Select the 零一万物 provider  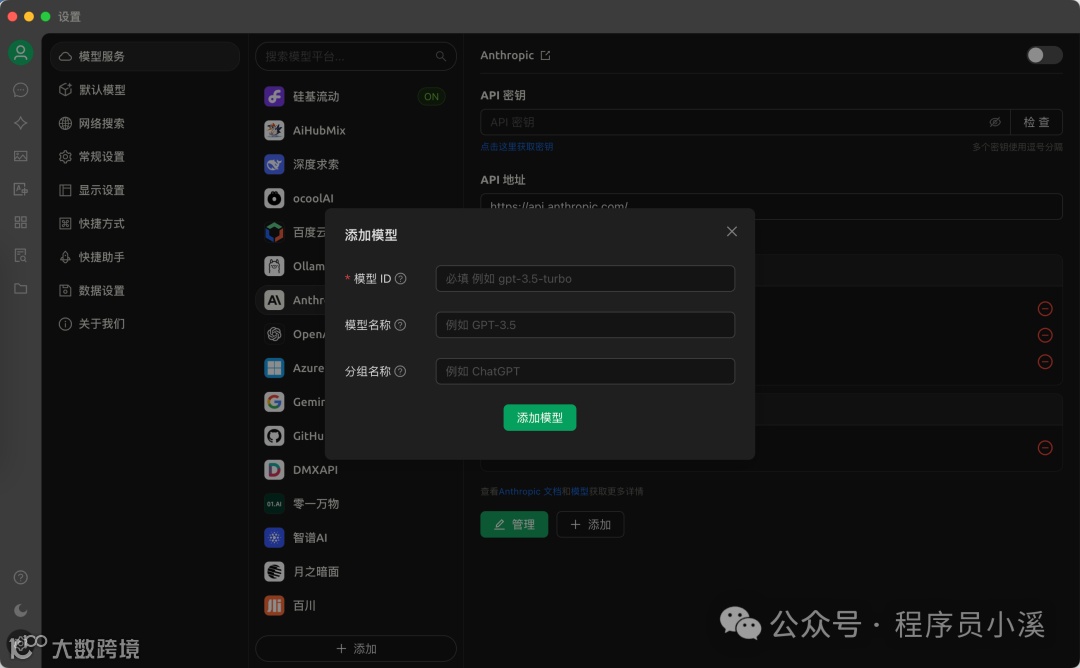pyautogui.click(x=355, y=503)
